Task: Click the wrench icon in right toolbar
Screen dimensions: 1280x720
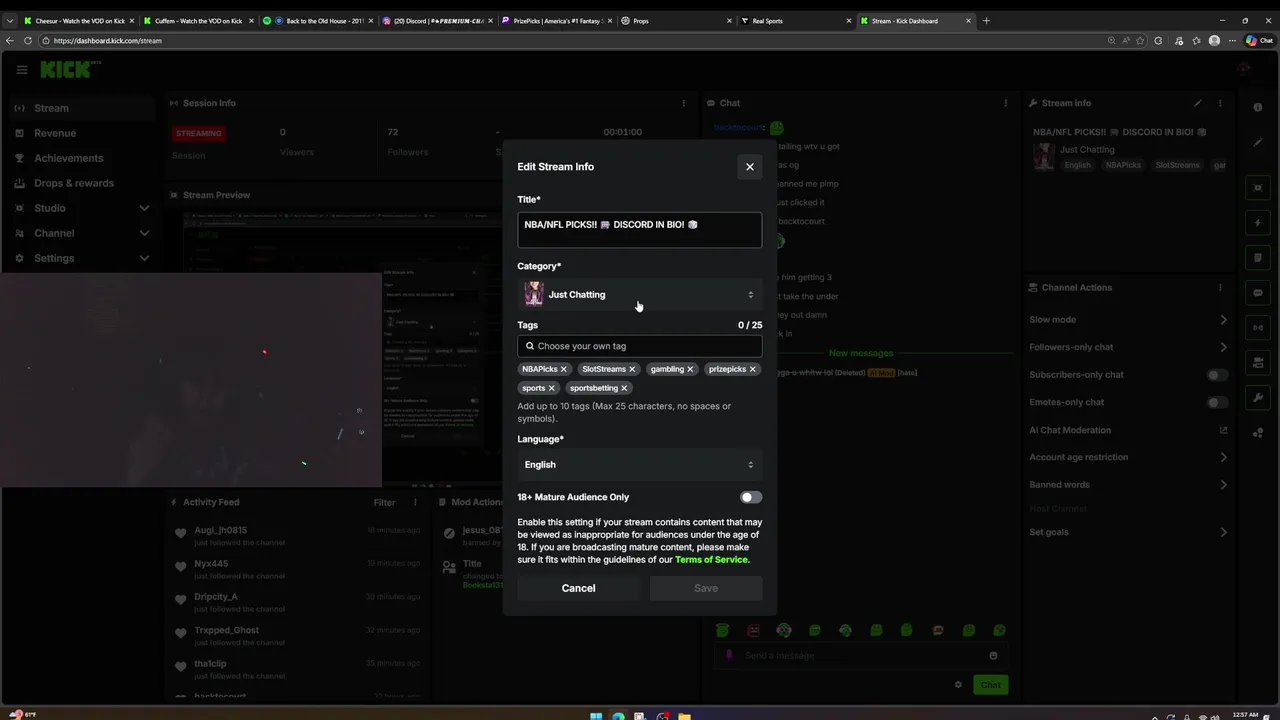Action: [x=1258, y=397]
